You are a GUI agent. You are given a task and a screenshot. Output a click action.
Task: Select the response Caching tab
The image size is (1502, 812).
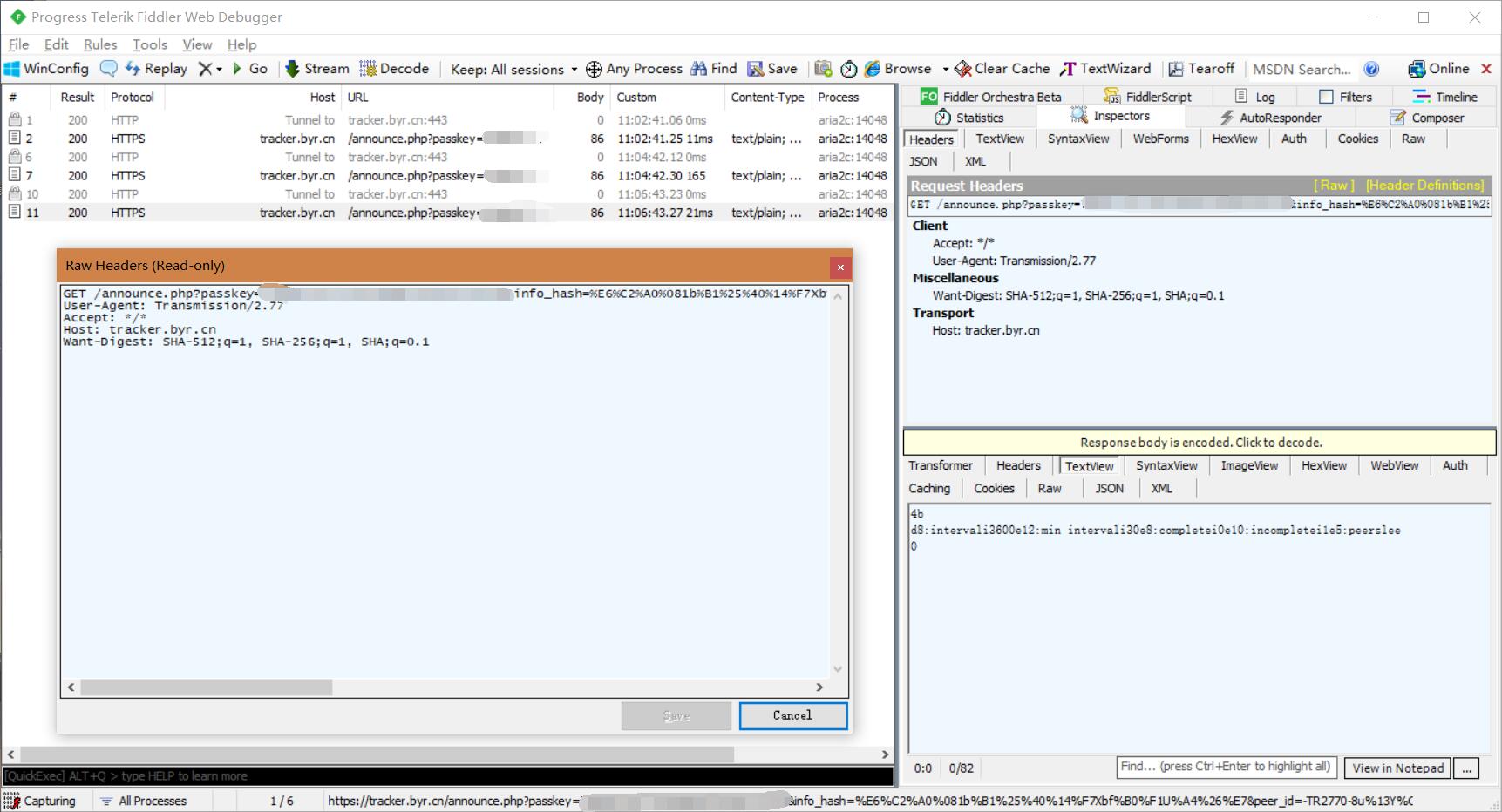(x=929, y=489)
